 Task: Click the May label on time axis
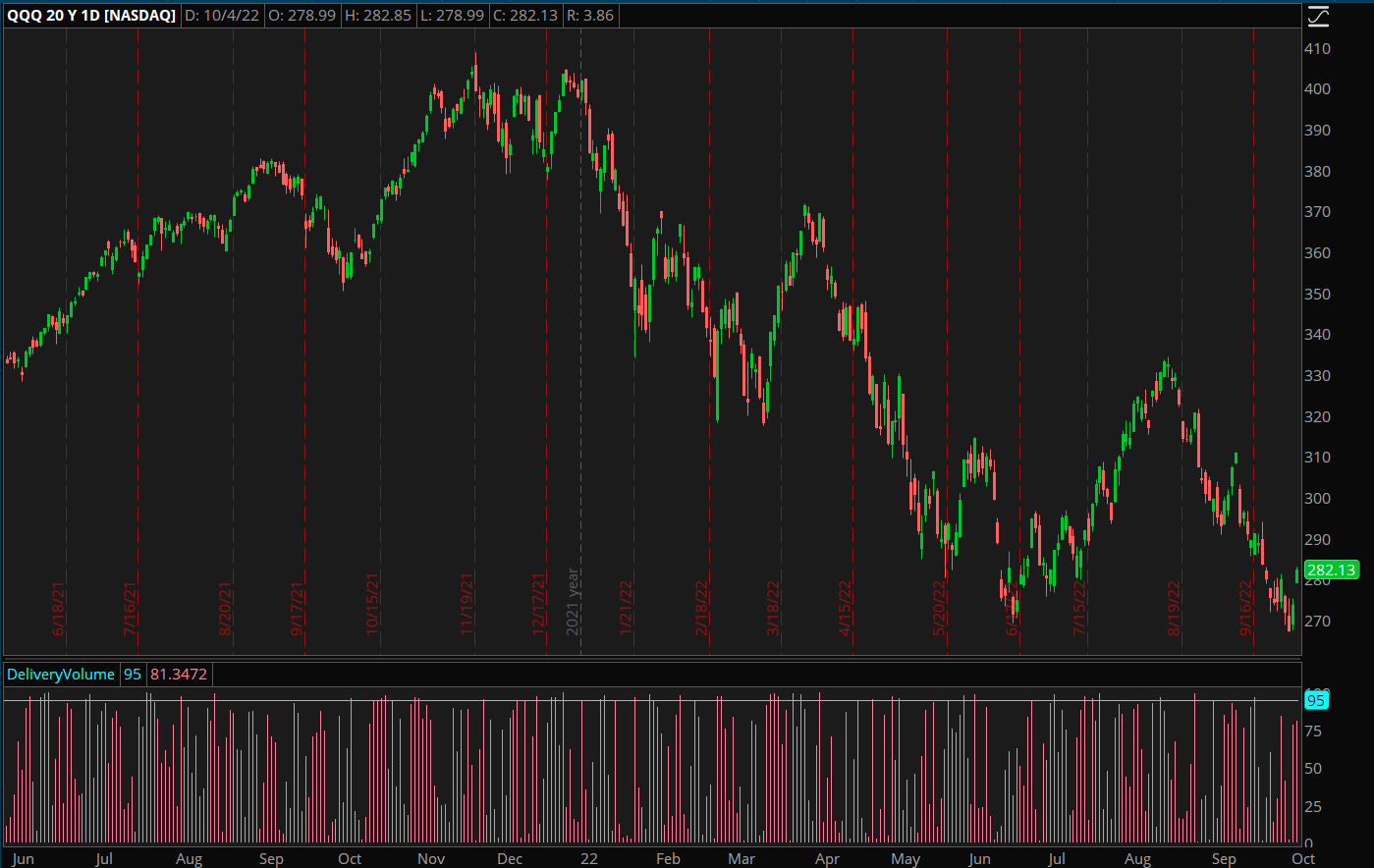(906, 858)
